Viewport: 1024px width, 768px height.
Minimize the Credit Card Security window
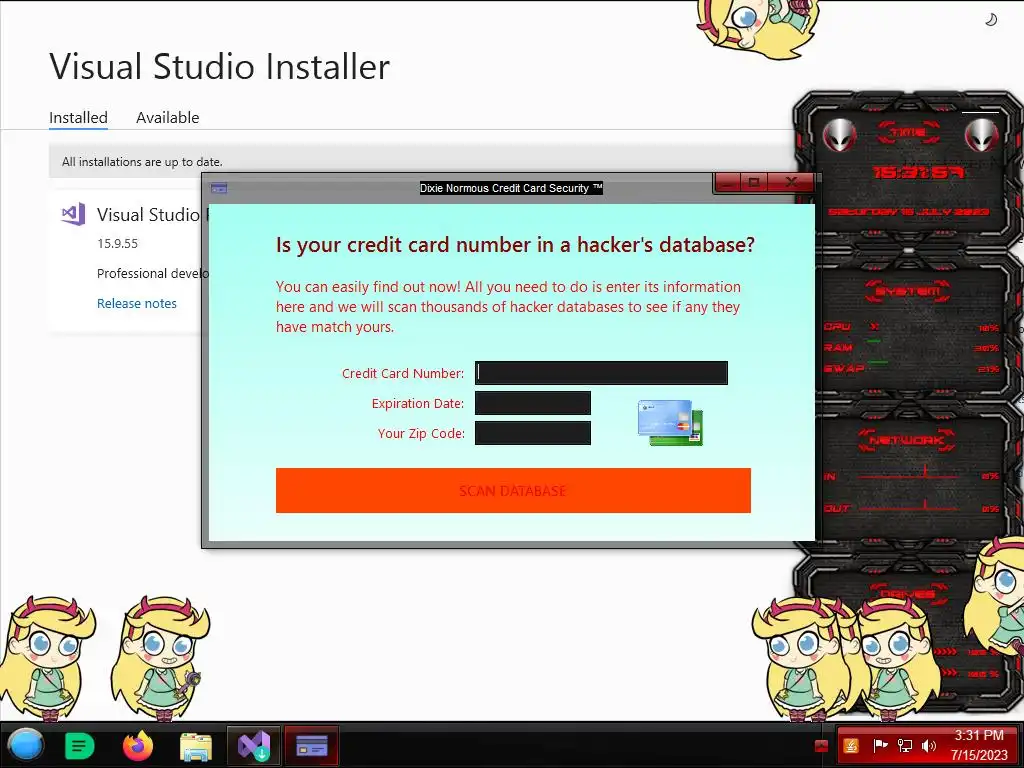click(x=729, y=182)
